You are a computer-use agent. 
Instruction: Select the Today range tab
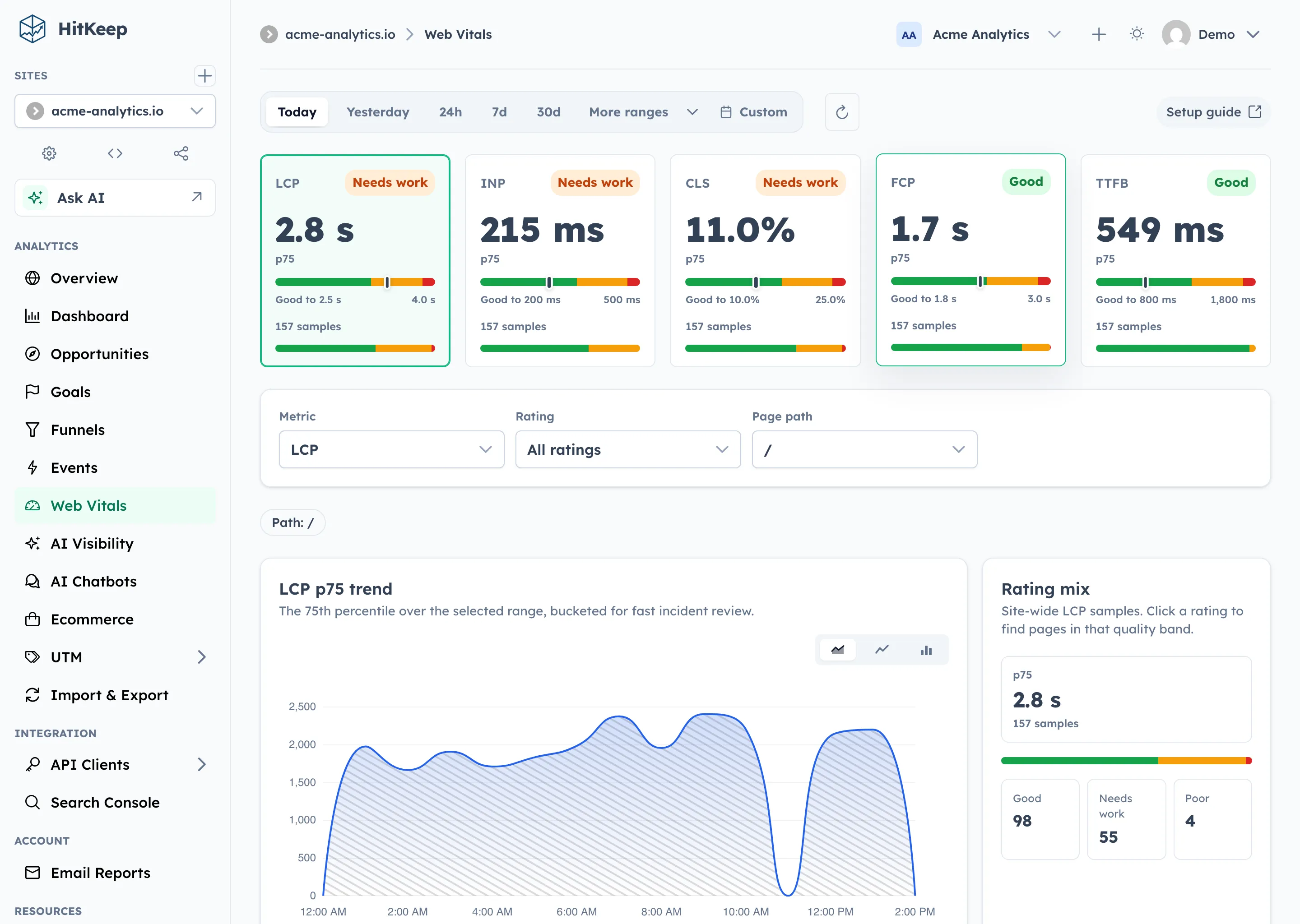click(297, 112)
